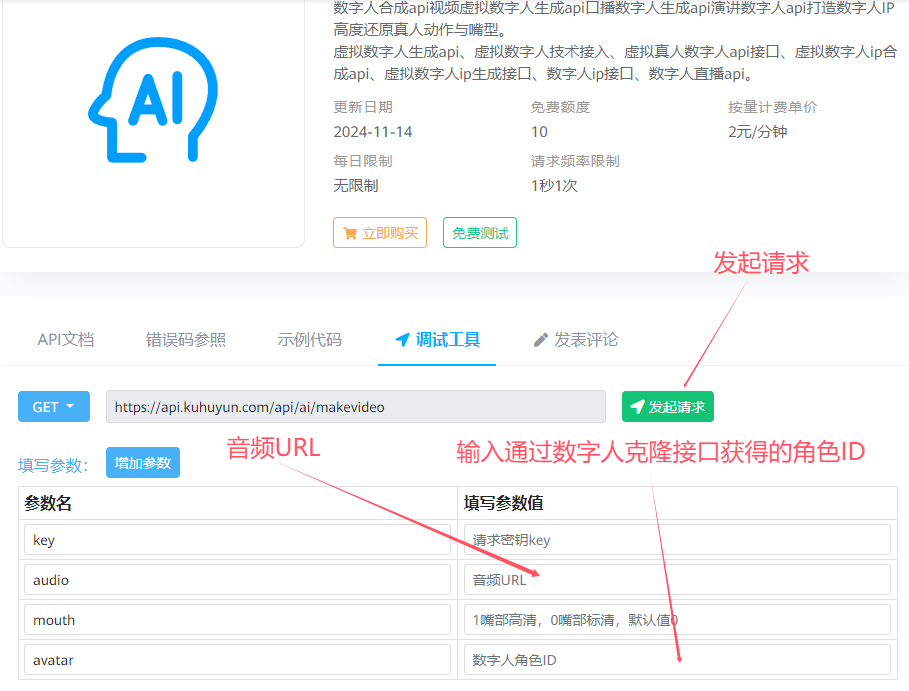Click the shopping cart icon on 立即购买
Image resolution: width=909 pixels, height=691 pixels.
tap(349, 233)
